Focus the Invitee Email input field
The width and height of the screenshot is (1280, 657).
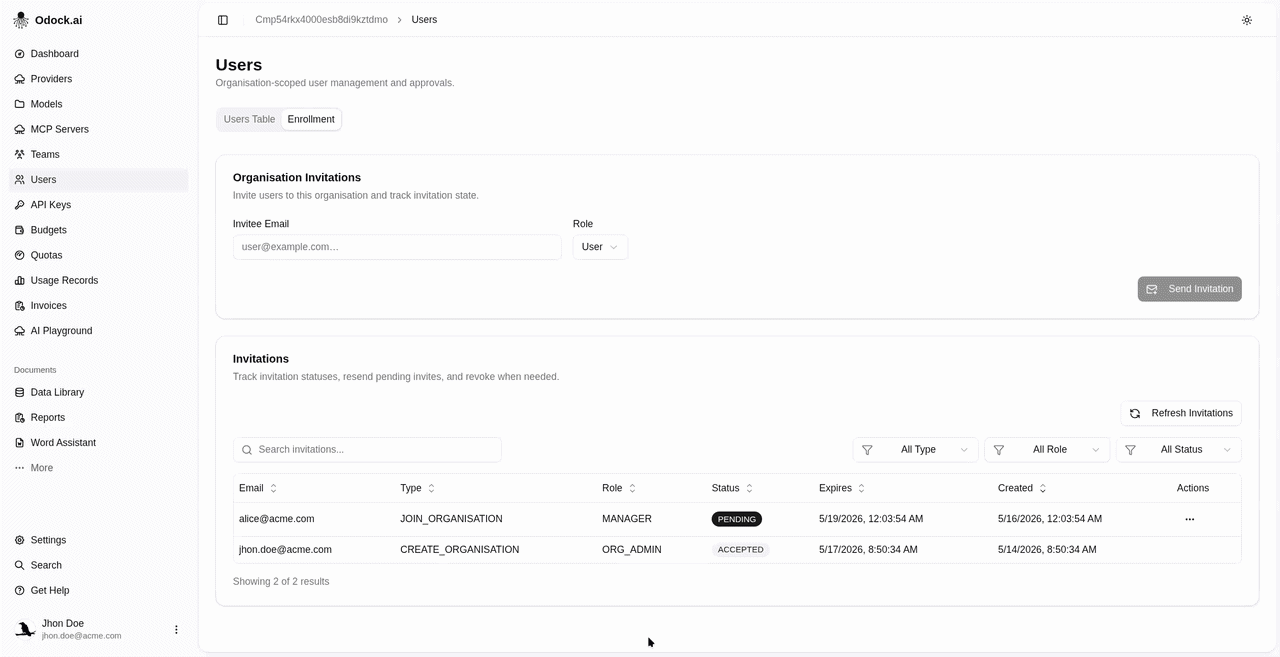click(x=397, y=247)
